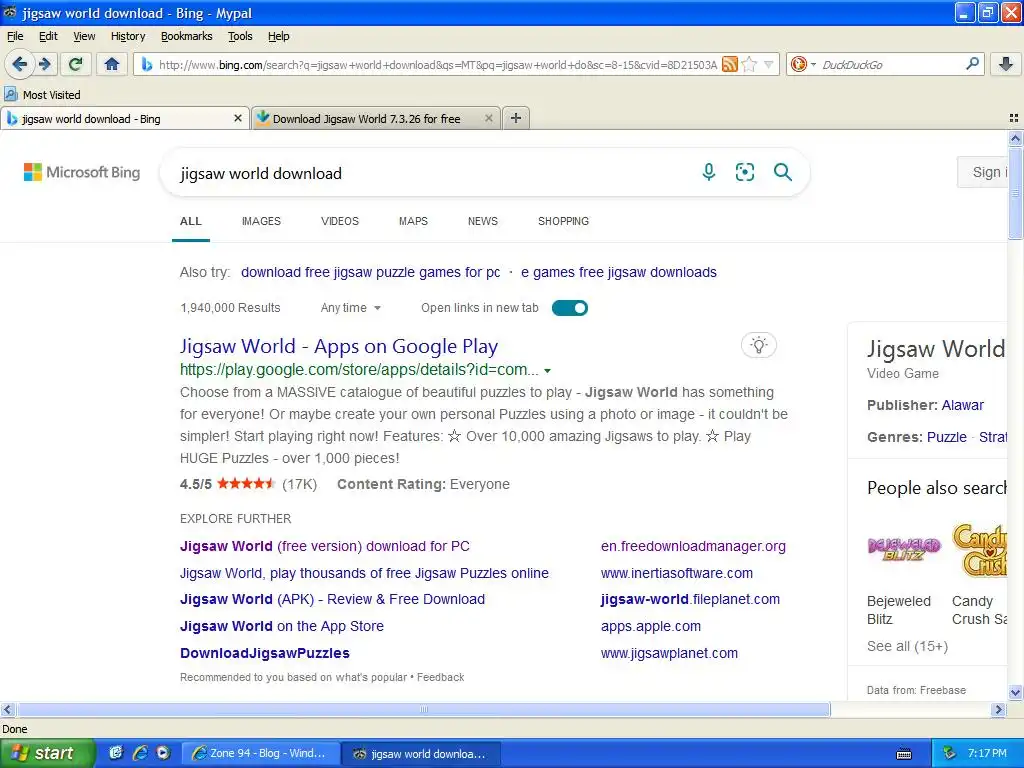Screen dimensions: 1024x768
Task: Open the History menu
Action: coord(128,36)
